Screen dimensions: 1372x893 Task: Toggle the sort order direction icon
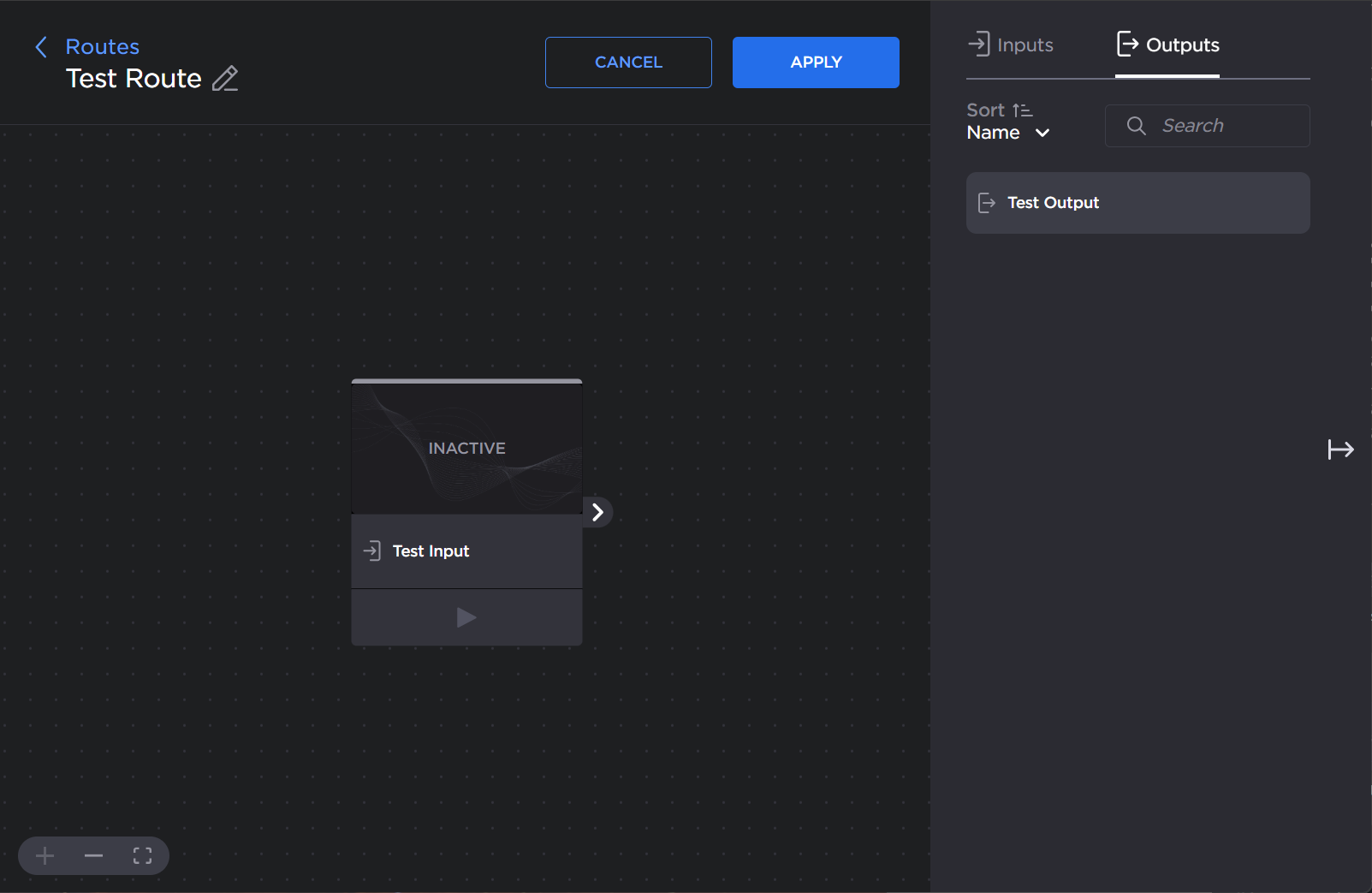click(1023, 110)
